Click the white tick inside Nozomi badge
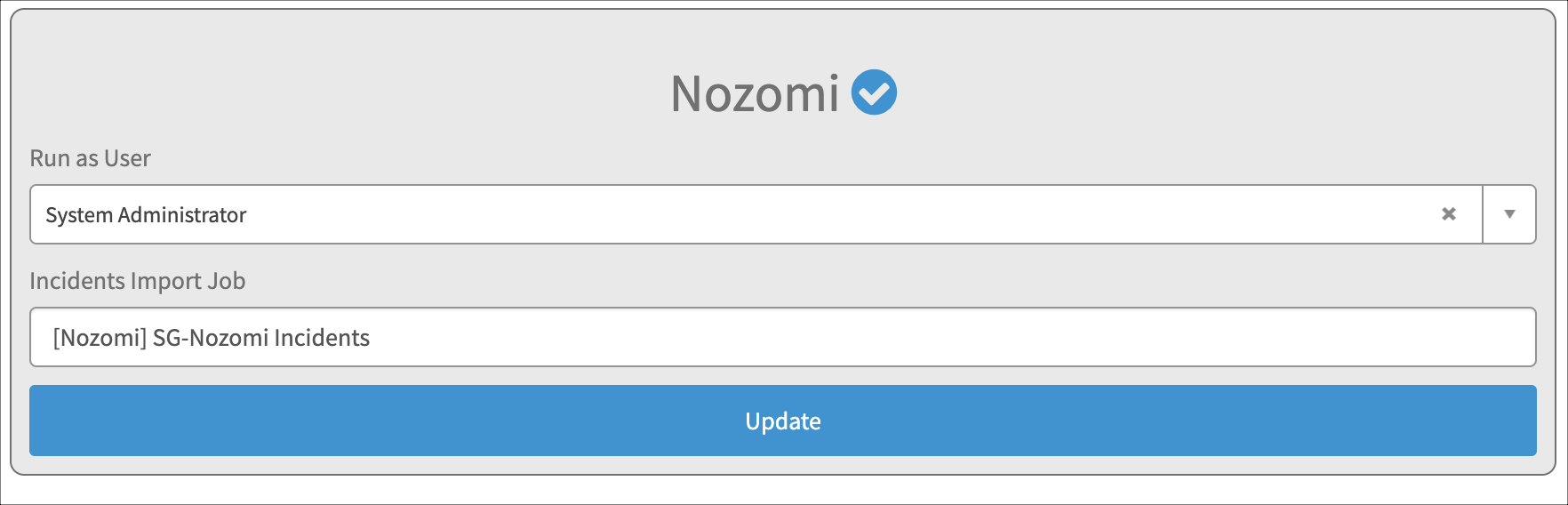The width and height of the screenshot is (1568, 505). point(875,92)
